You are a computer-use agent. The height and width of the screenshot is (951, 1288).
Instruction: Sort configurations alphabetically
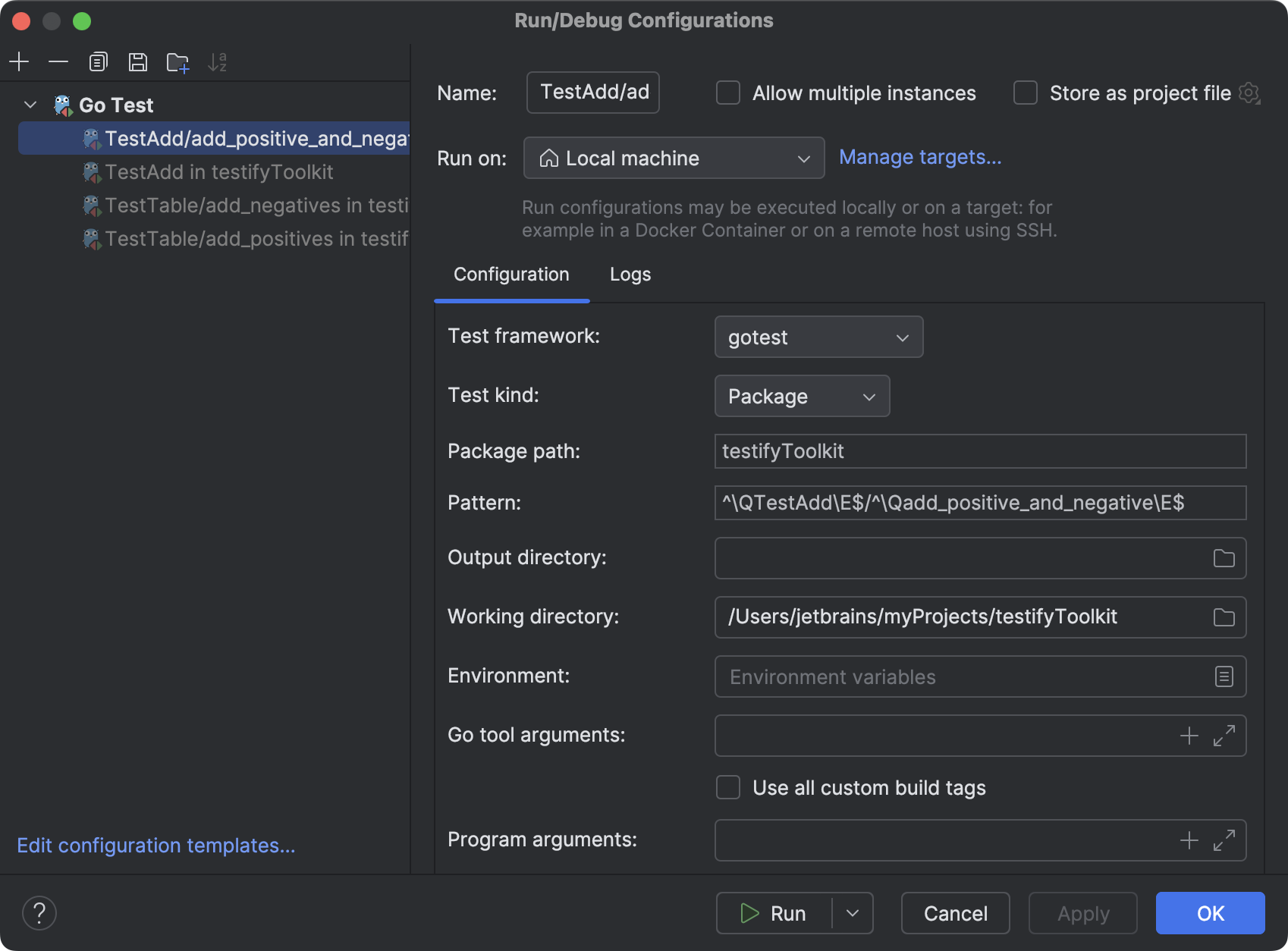(218, 61)
